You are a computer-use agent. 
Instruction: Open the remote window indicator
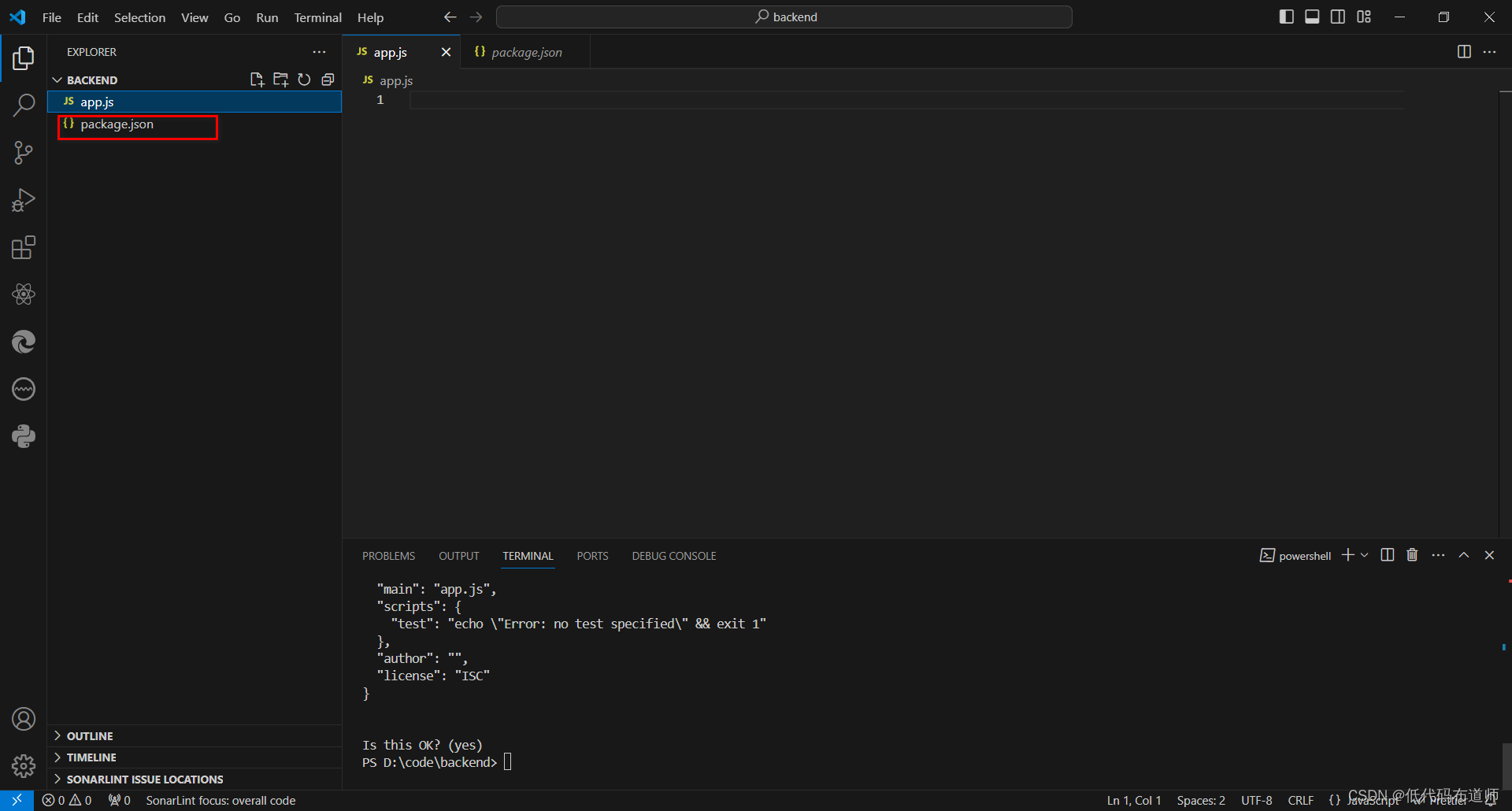click(x=17, y=800)
